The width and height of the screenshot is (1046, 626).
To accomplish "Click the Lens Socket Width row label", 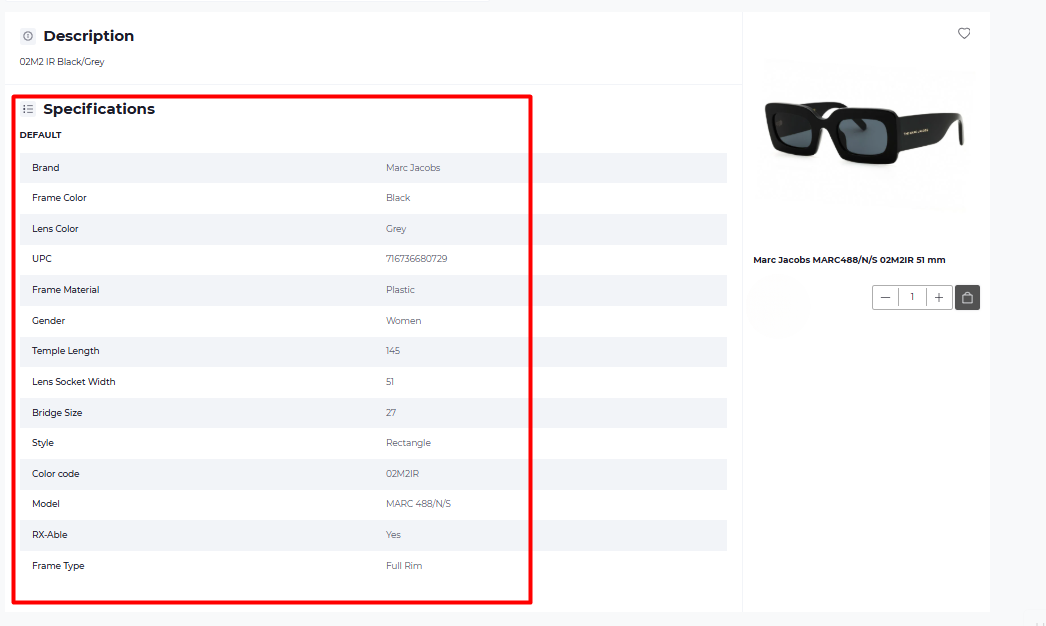I will coord(73,382).
